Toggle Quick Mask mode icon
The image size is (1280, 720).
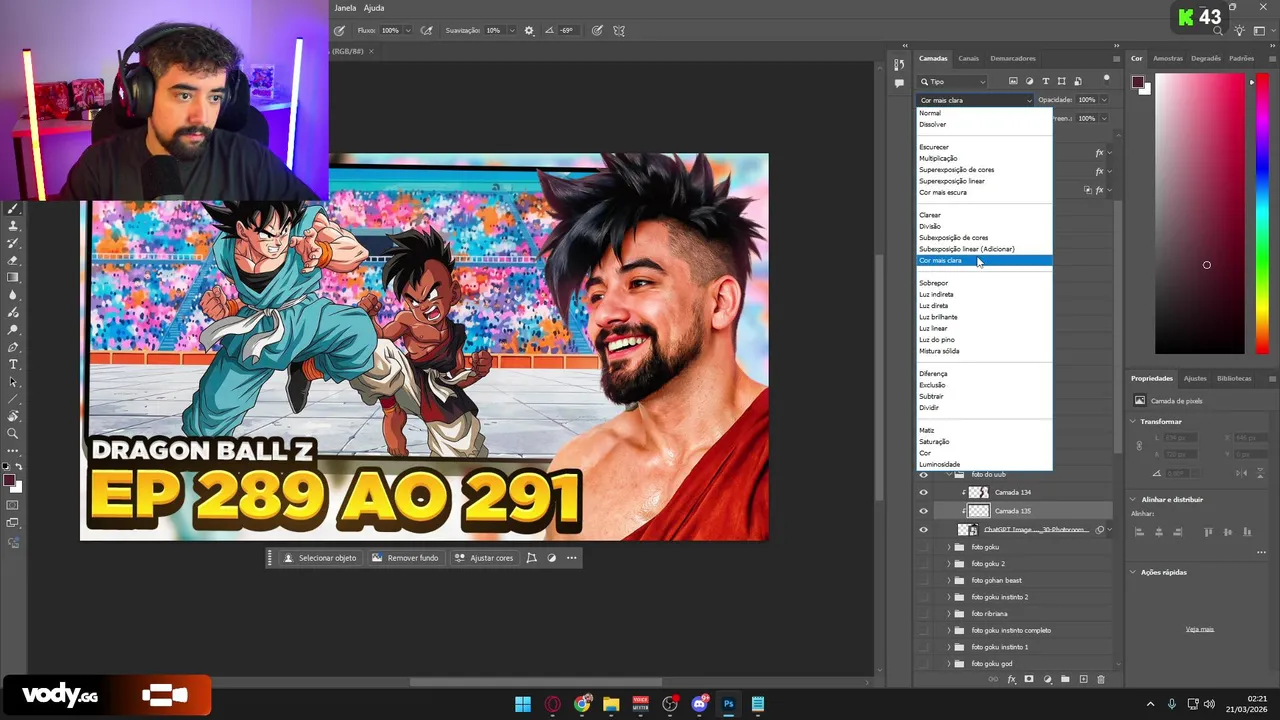coord(13,505)
